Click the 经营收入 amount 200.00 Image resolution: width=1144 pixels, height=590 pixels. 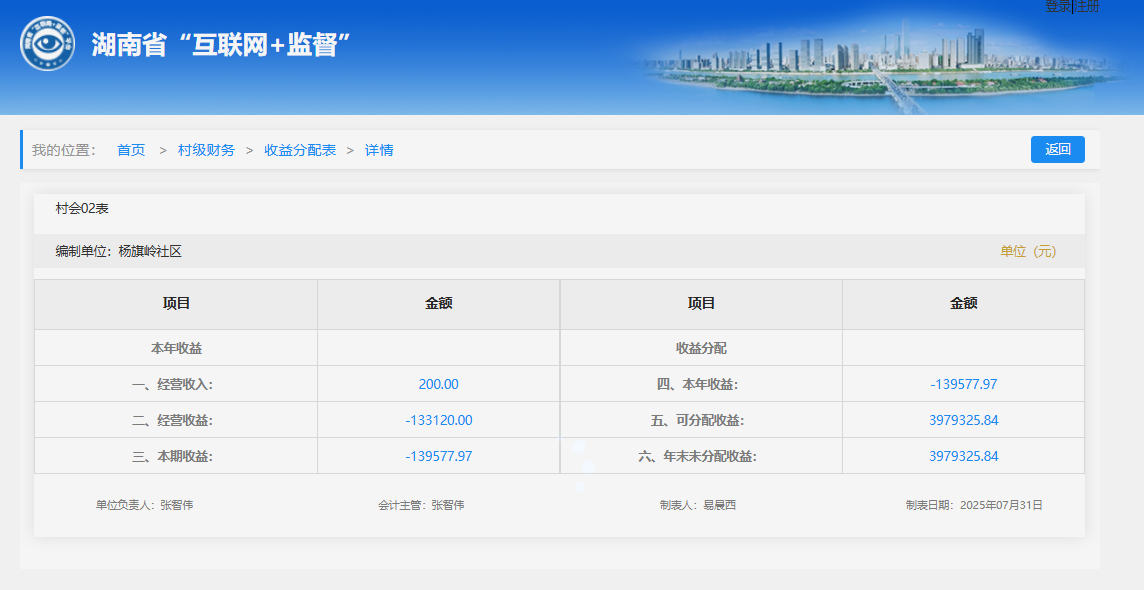(x=438, y=384)
